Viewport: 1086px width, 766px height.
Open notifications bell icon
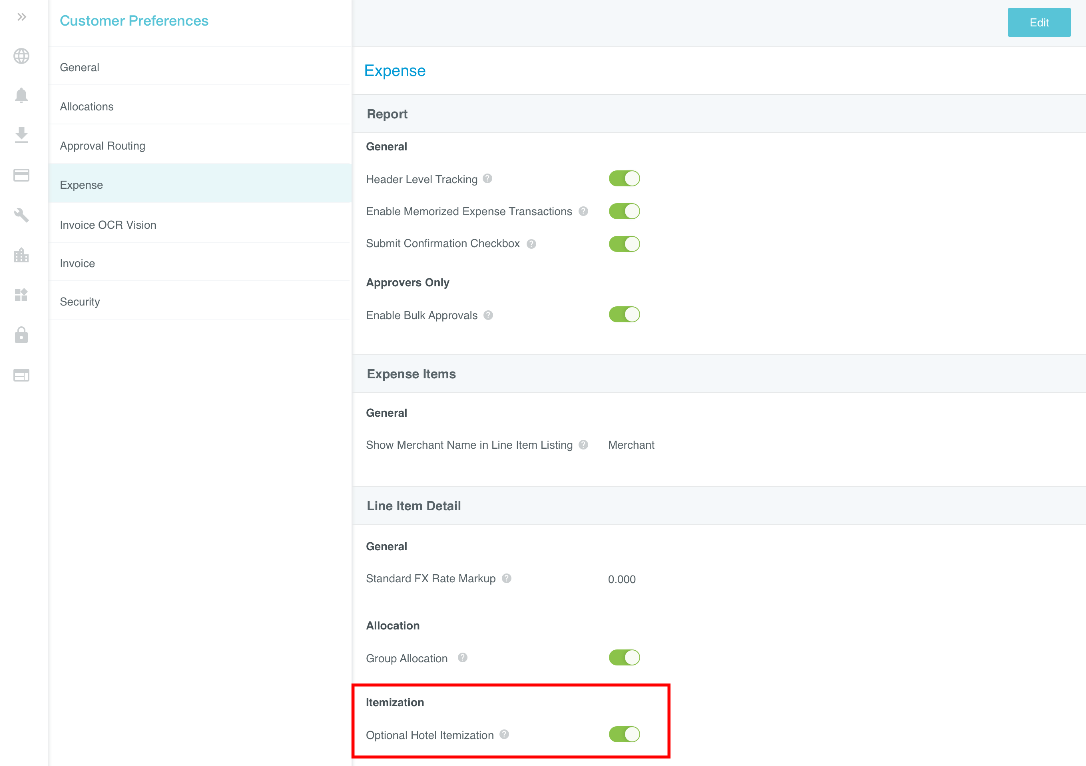pyautogui.click(x=21, y=96)
